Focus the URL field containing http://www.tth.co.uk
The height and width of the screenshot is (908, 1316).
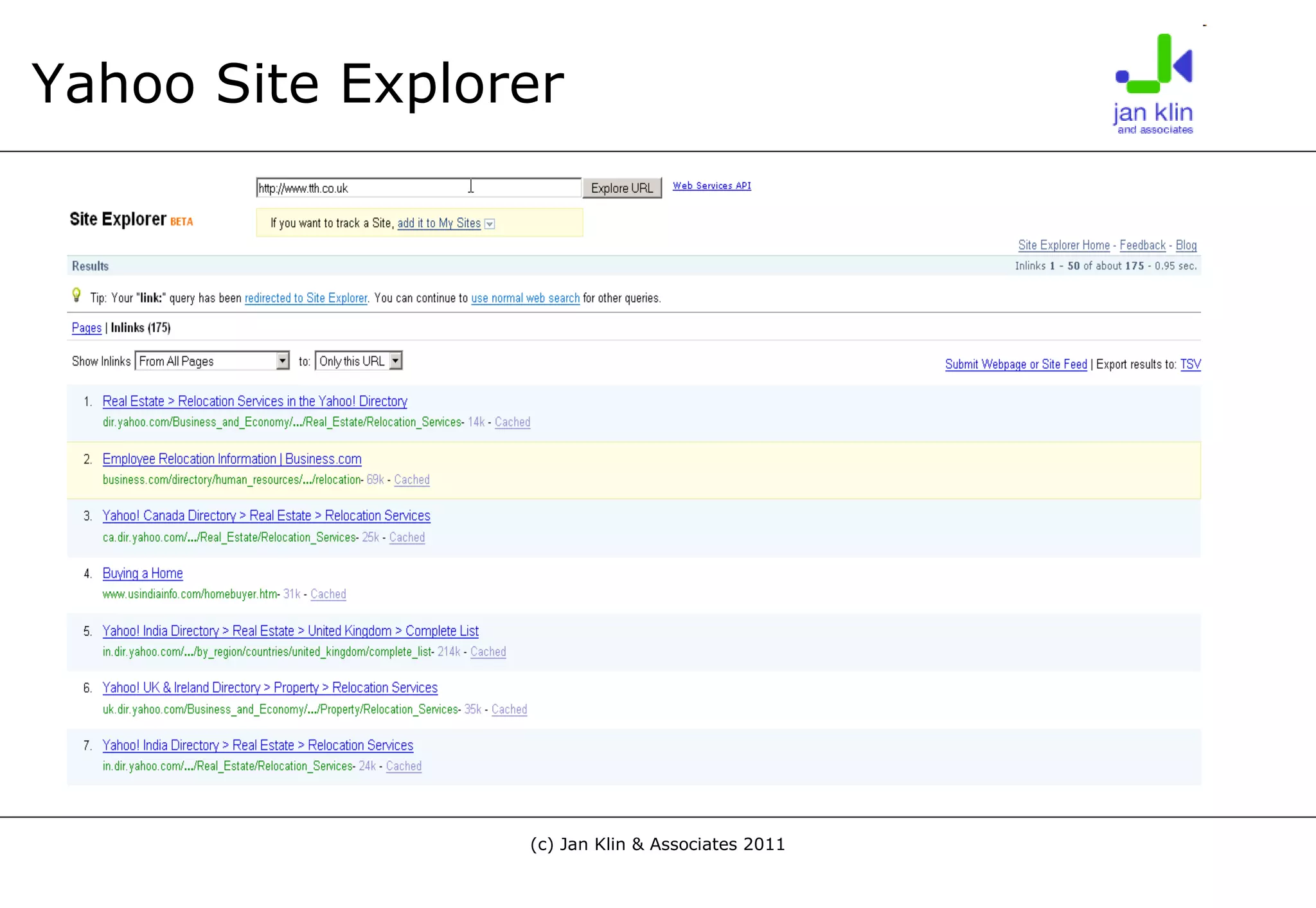click(x=418, y=188)
